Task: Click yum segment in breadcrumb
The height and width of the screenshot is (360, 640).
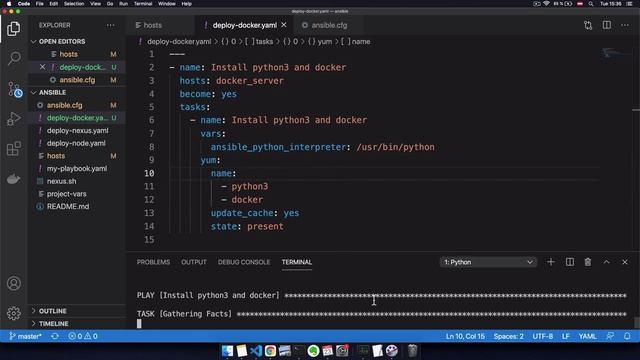Action: [x=324, y=42]
